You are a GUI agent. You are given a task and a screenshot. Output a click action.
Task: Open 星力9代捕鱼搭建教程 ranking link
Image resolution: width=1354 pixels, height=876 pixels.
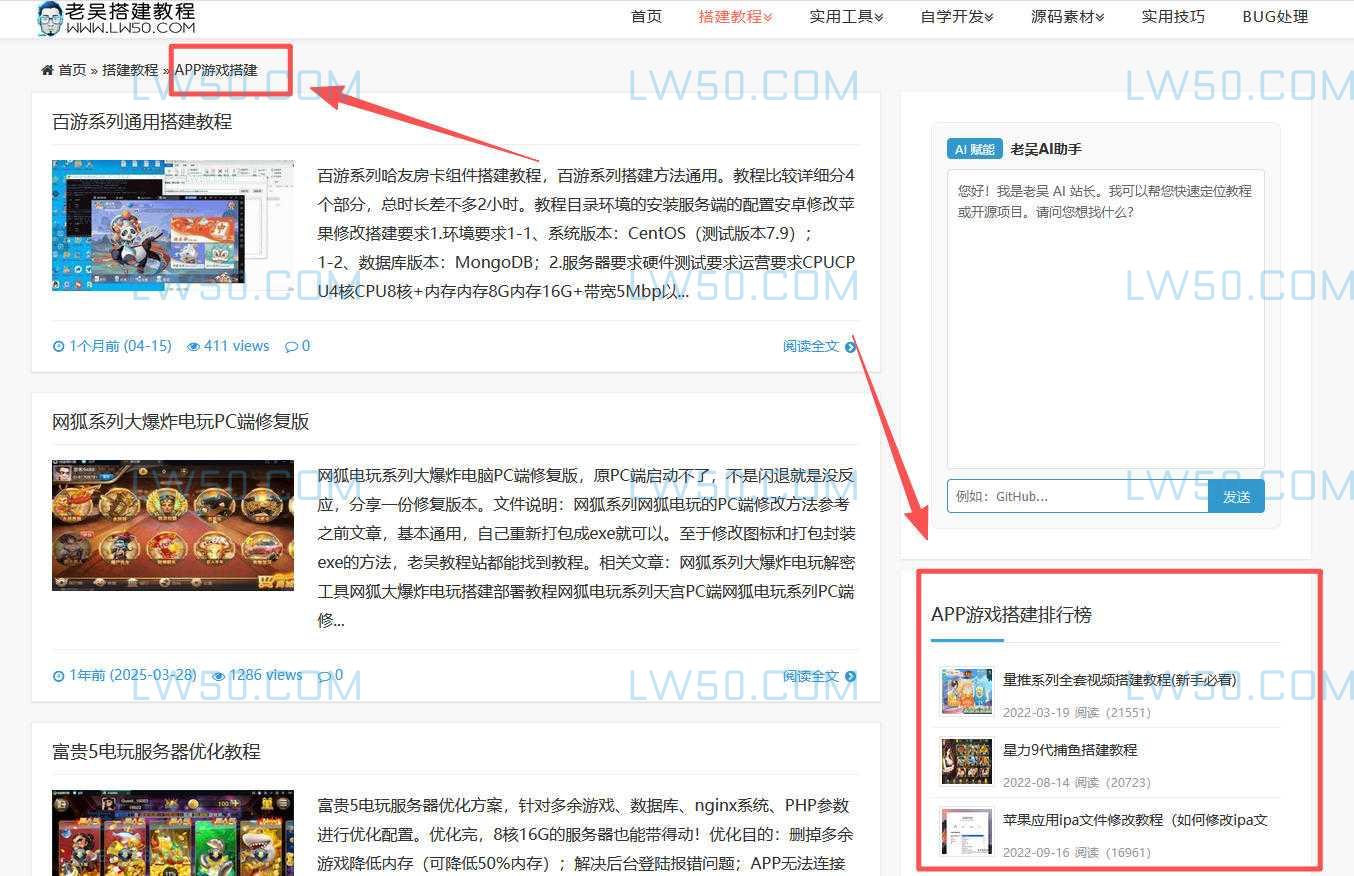pos(1070,750)
